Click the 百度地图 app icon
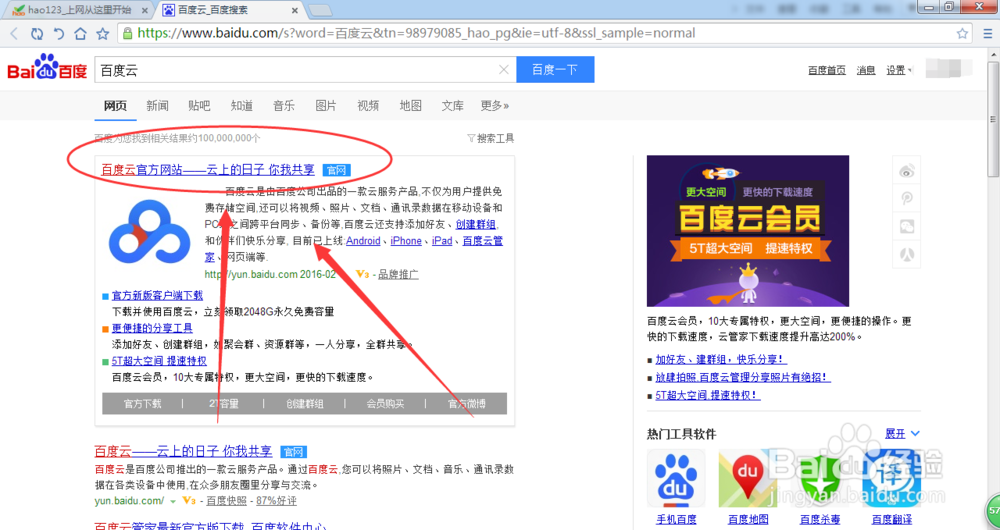1000x530 pixels. click(747, 478)
